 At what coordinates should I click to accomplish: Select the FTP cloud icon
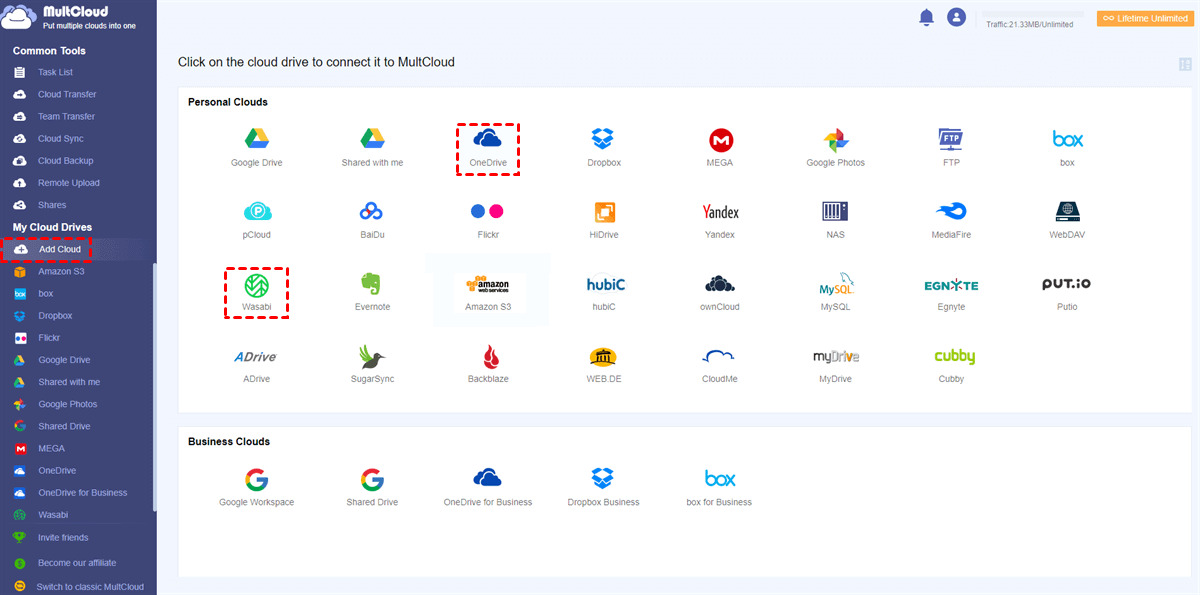(x=951, y=146)
